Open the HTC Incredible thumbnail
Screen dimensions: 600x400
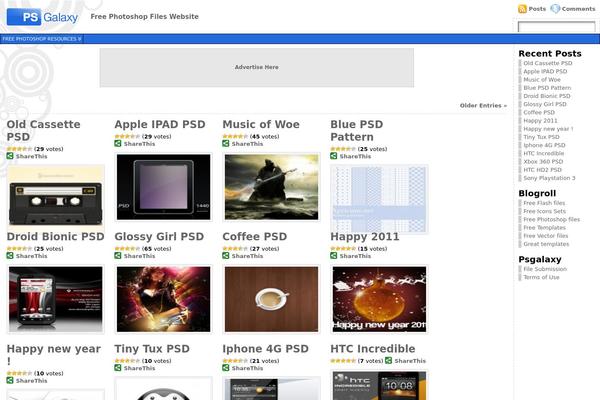pos(379,385)
